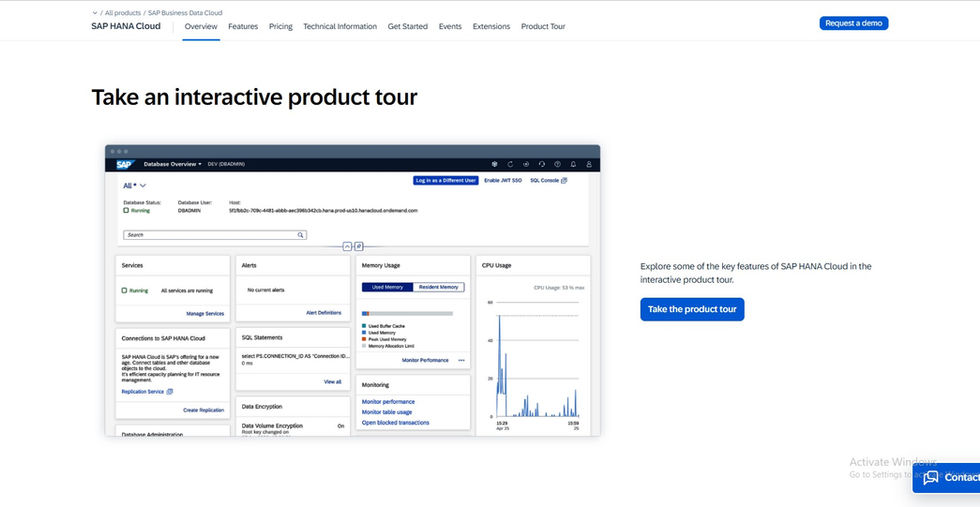
Task: Select the Get Started tab
Action: tap(408, 26)
